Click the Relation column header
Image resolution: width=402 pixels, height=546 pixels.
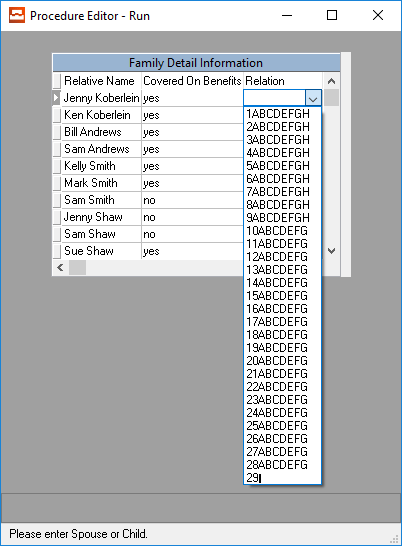[x=283, y=81]
